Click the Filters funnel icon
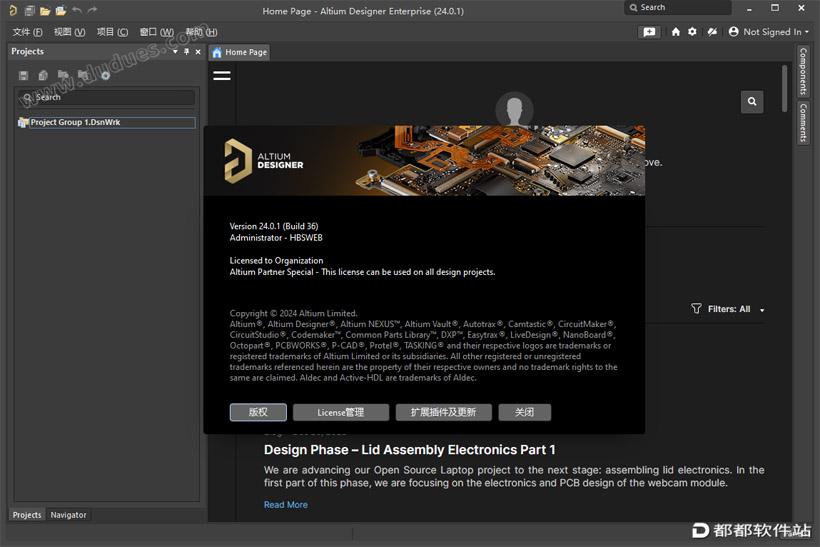 click(x=696, y=309)
